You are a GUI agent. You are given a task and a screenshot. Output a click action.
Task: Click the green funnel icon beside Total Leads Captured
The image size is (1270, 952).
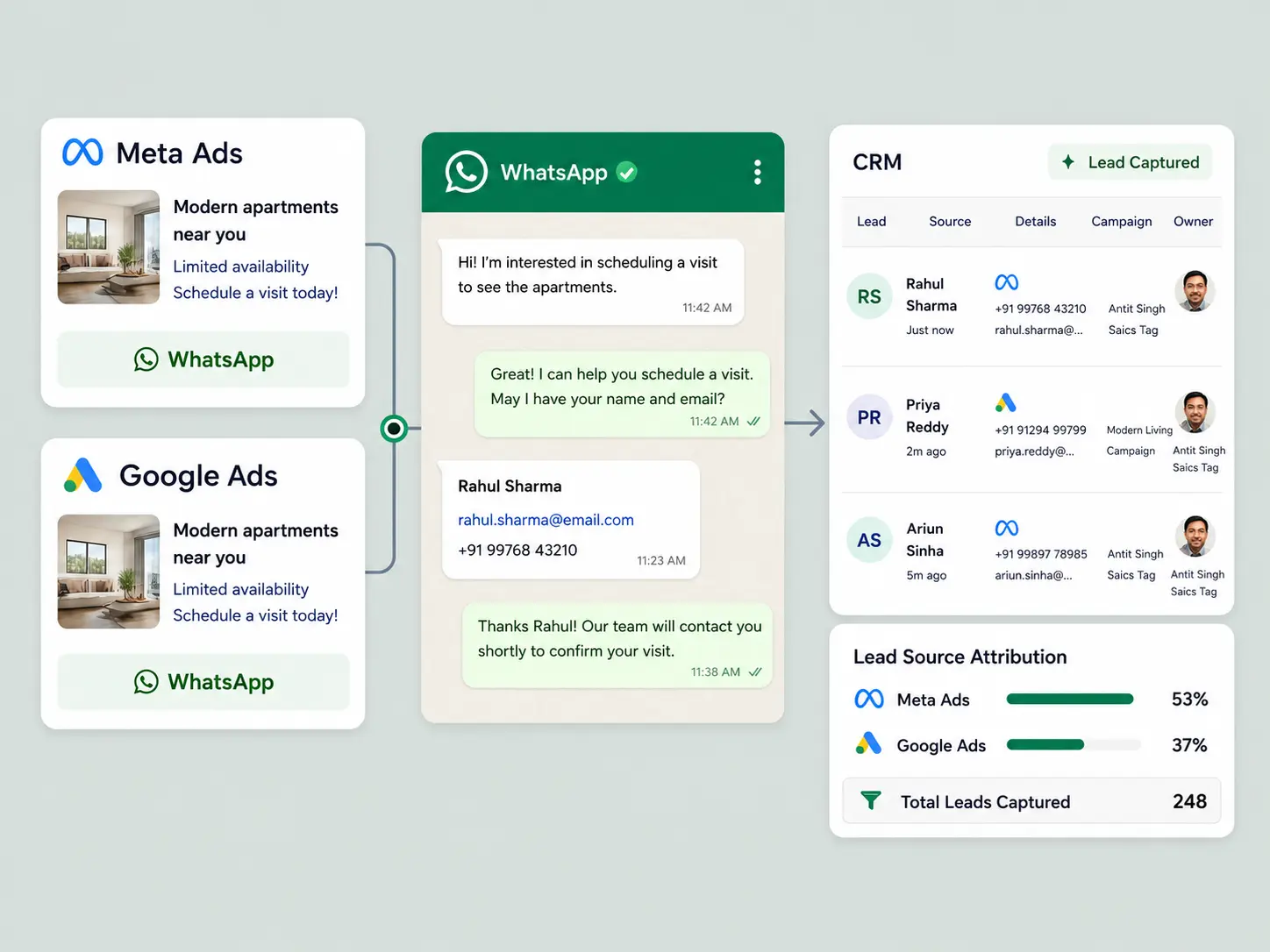tap(871, 800)
